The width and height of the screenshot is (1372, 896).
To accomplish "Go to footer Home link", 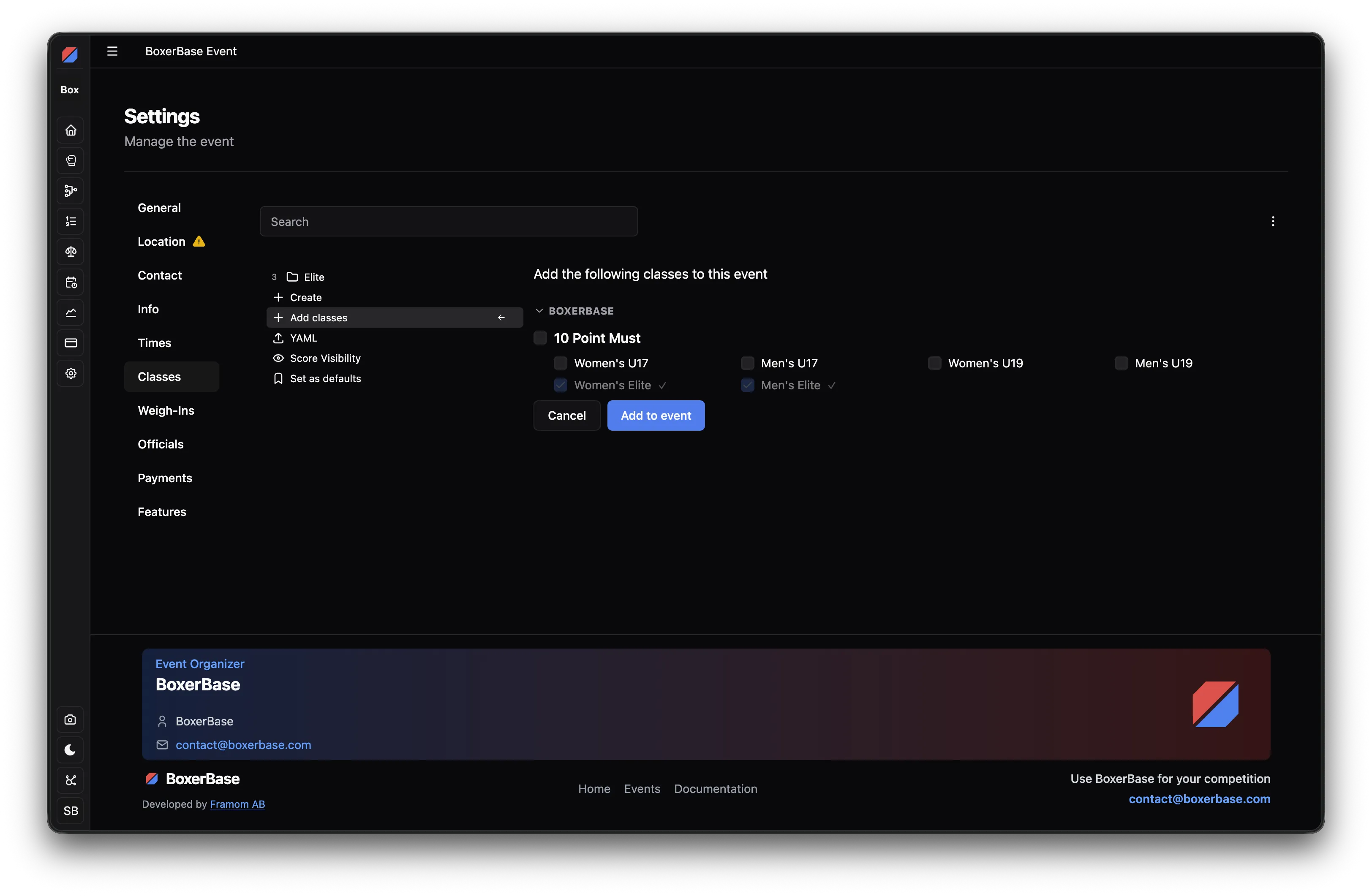I will coord(594,789).
